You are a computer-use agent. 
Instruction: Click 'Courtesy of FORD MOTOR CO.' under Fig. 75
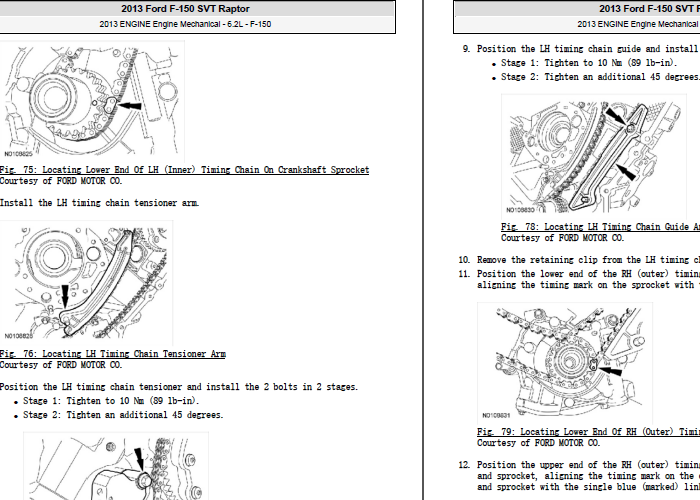61,181
